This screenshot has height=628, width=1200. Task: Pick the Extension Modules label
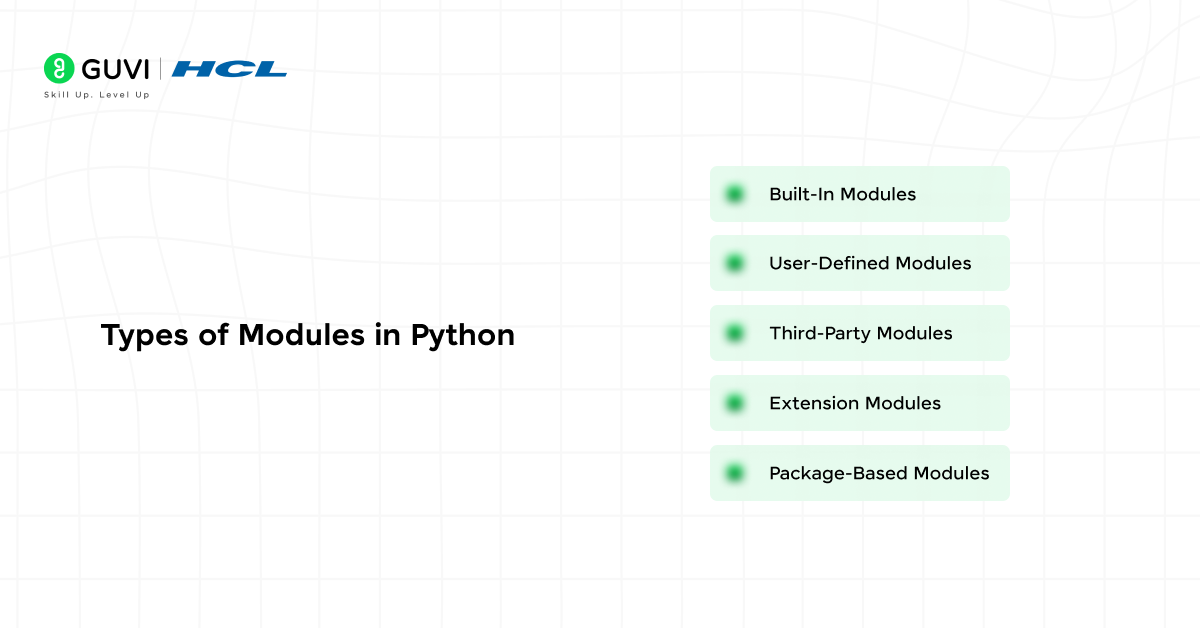pos(854,403)
